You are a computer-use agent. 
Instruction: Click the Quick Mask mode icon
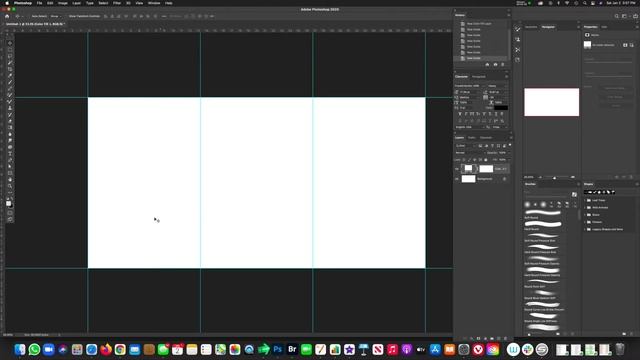coord(10,213)
